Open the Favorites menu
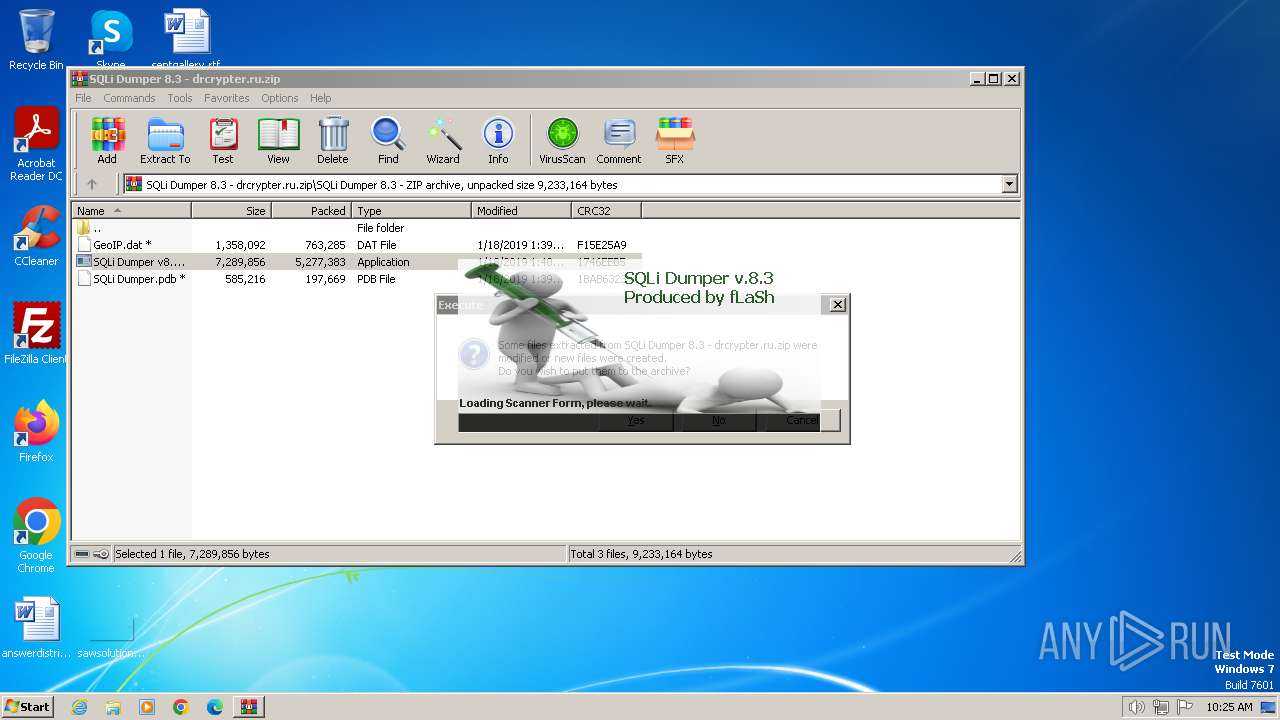 coord(227,98)
